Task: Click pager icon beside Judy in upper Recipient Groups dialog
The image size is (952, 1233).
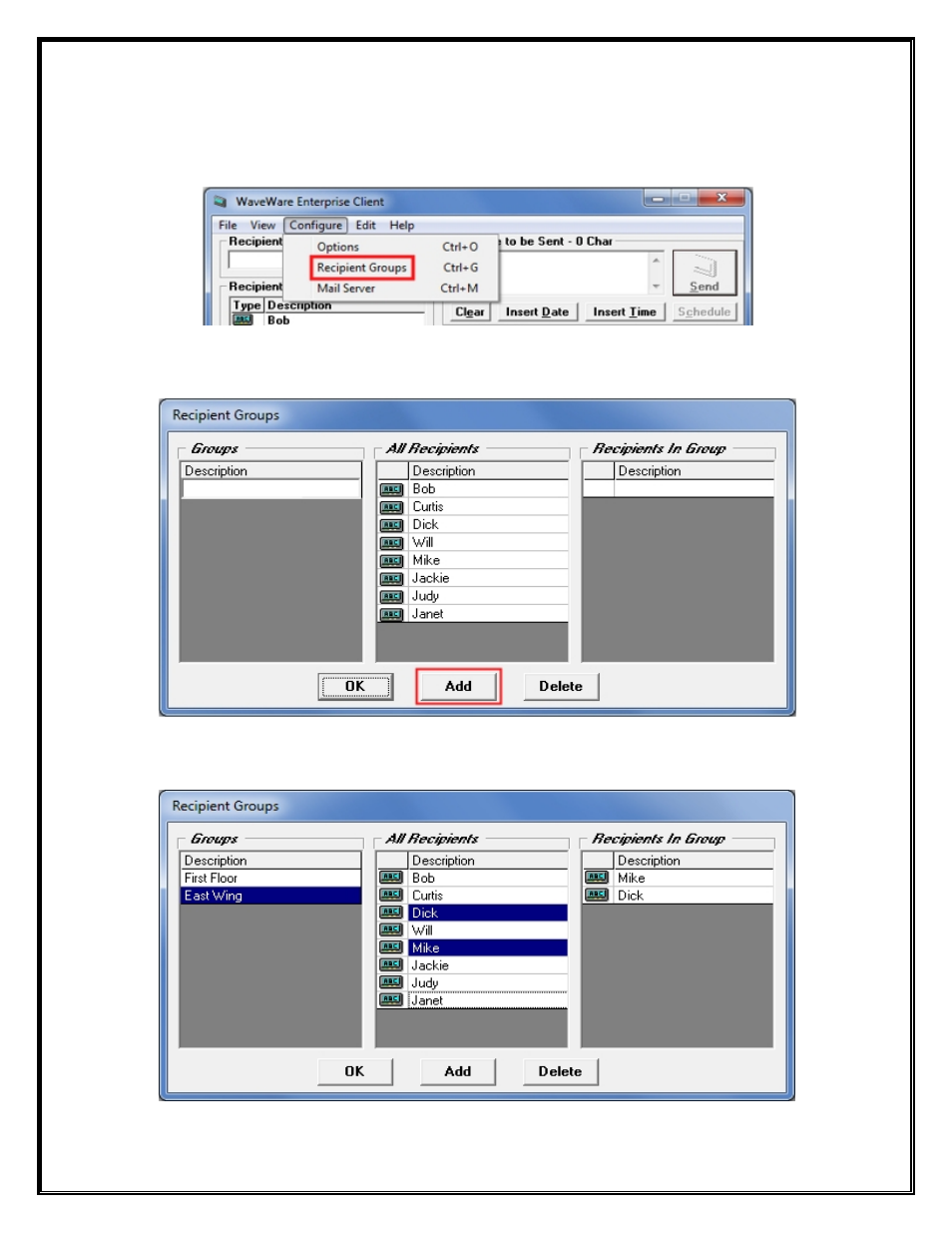Action: (391, 597)
